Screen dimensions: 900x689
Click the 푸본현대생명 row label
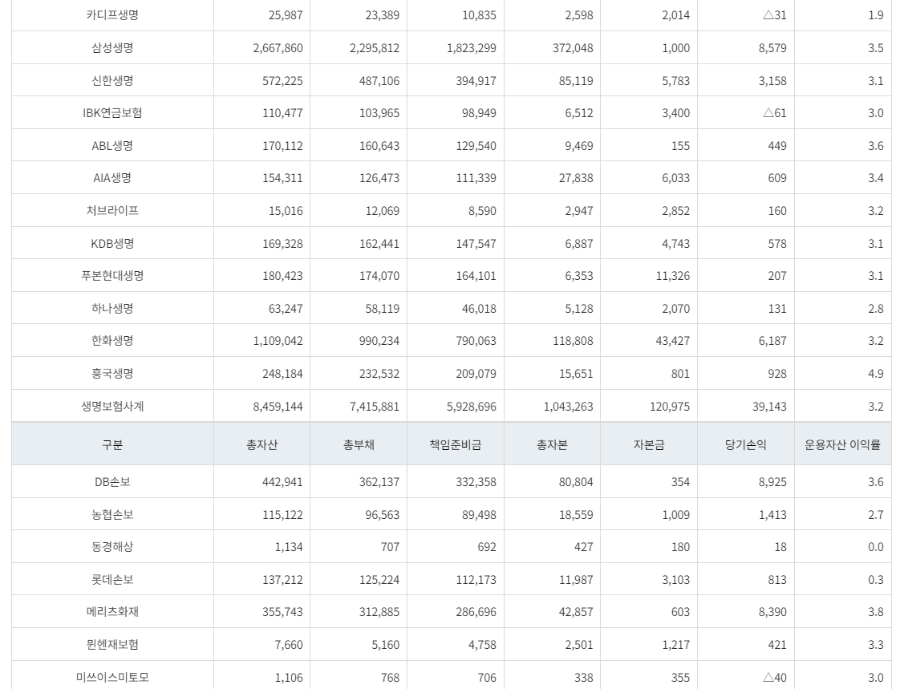112,276
